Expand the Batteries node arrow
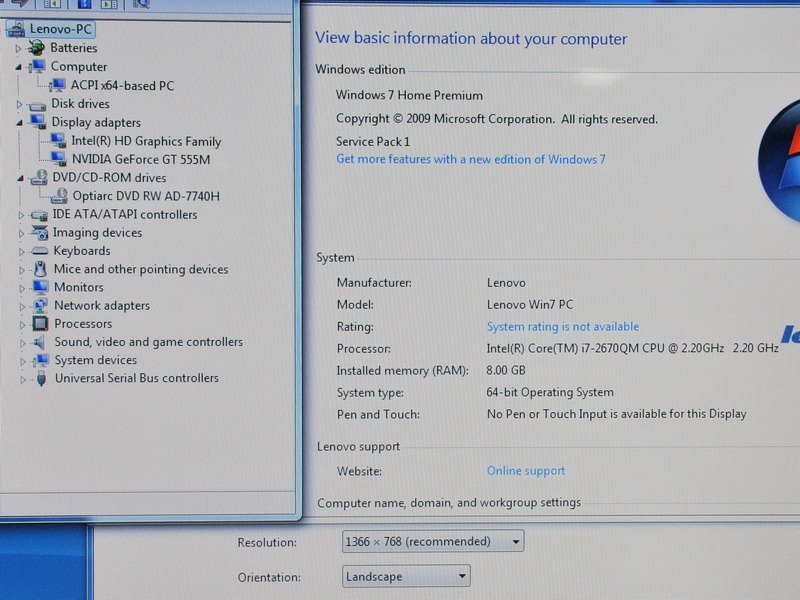 tap(18, 48)
